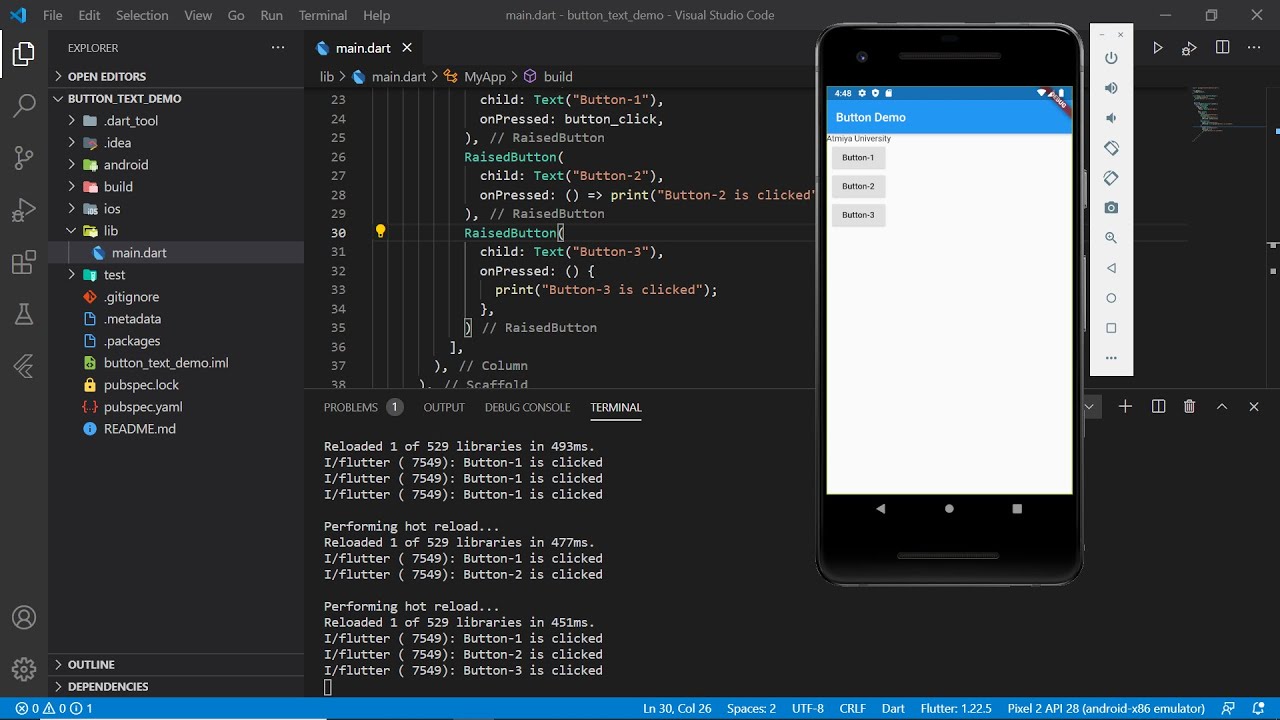Screen dimensions: 1280x720
Task: Click errors and warnings count in status bar
Action: pos(54,708)
